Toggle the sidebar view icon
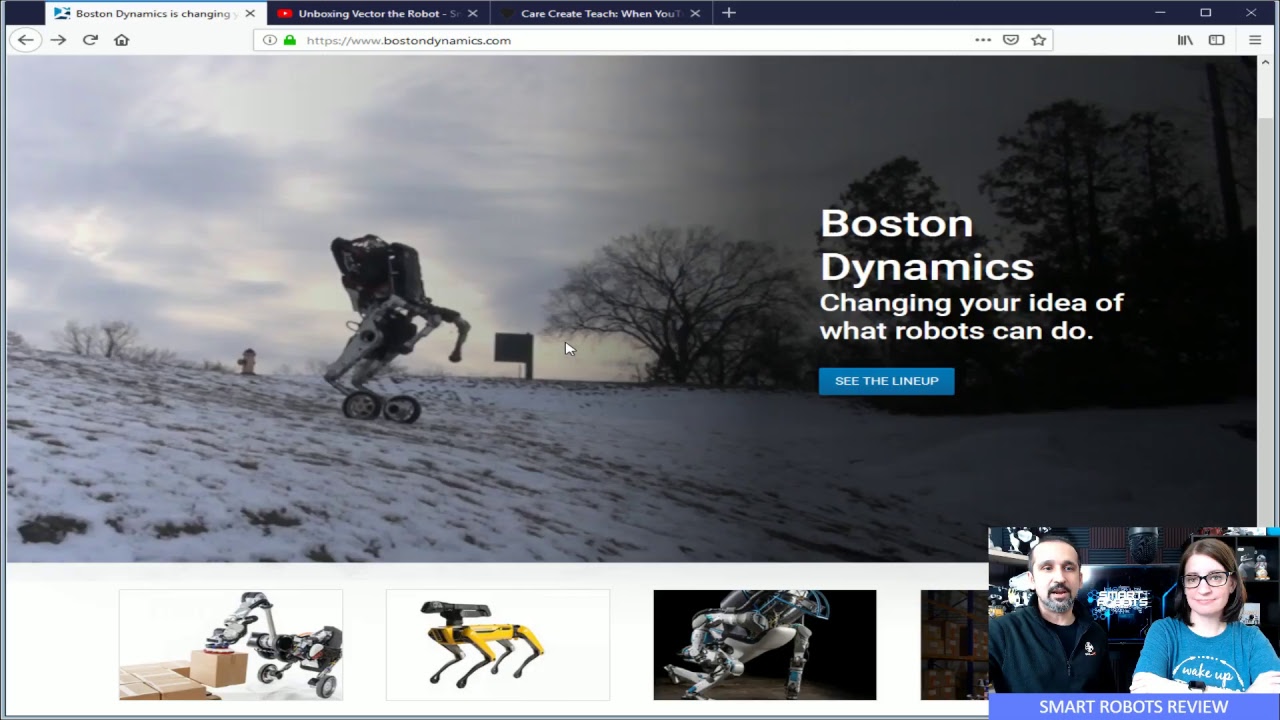The width and height of the screenshot is (1280, 720). (x=1217, y=40)
